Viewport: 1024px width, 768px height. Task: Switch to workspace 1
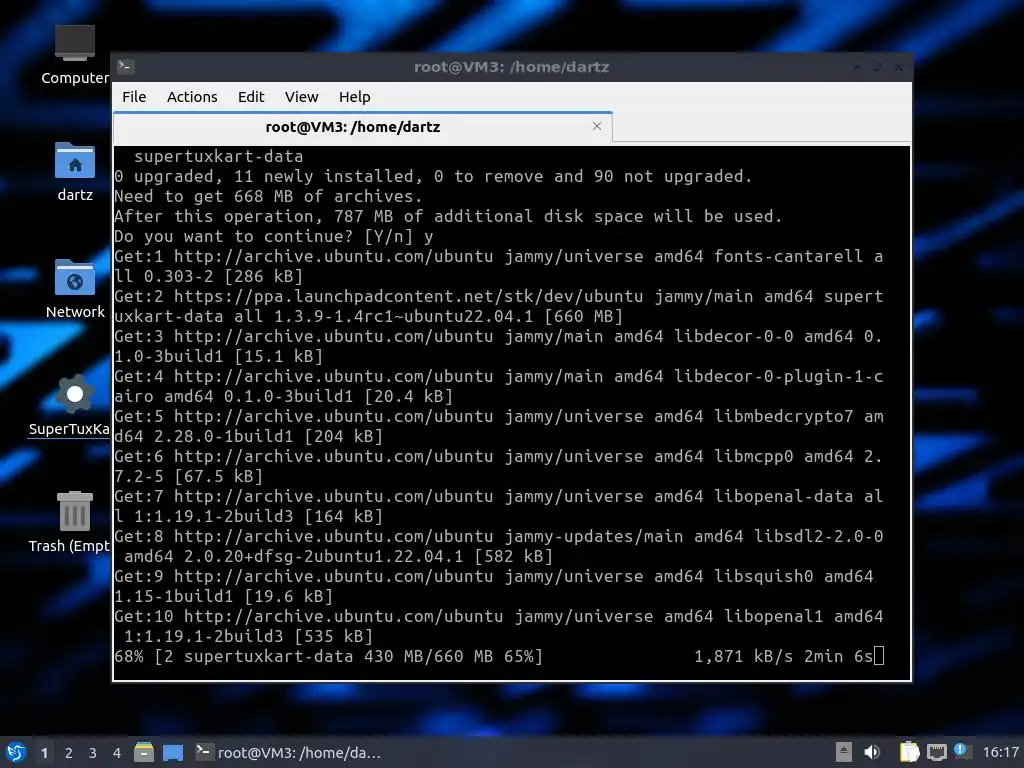tap(44, 753)
